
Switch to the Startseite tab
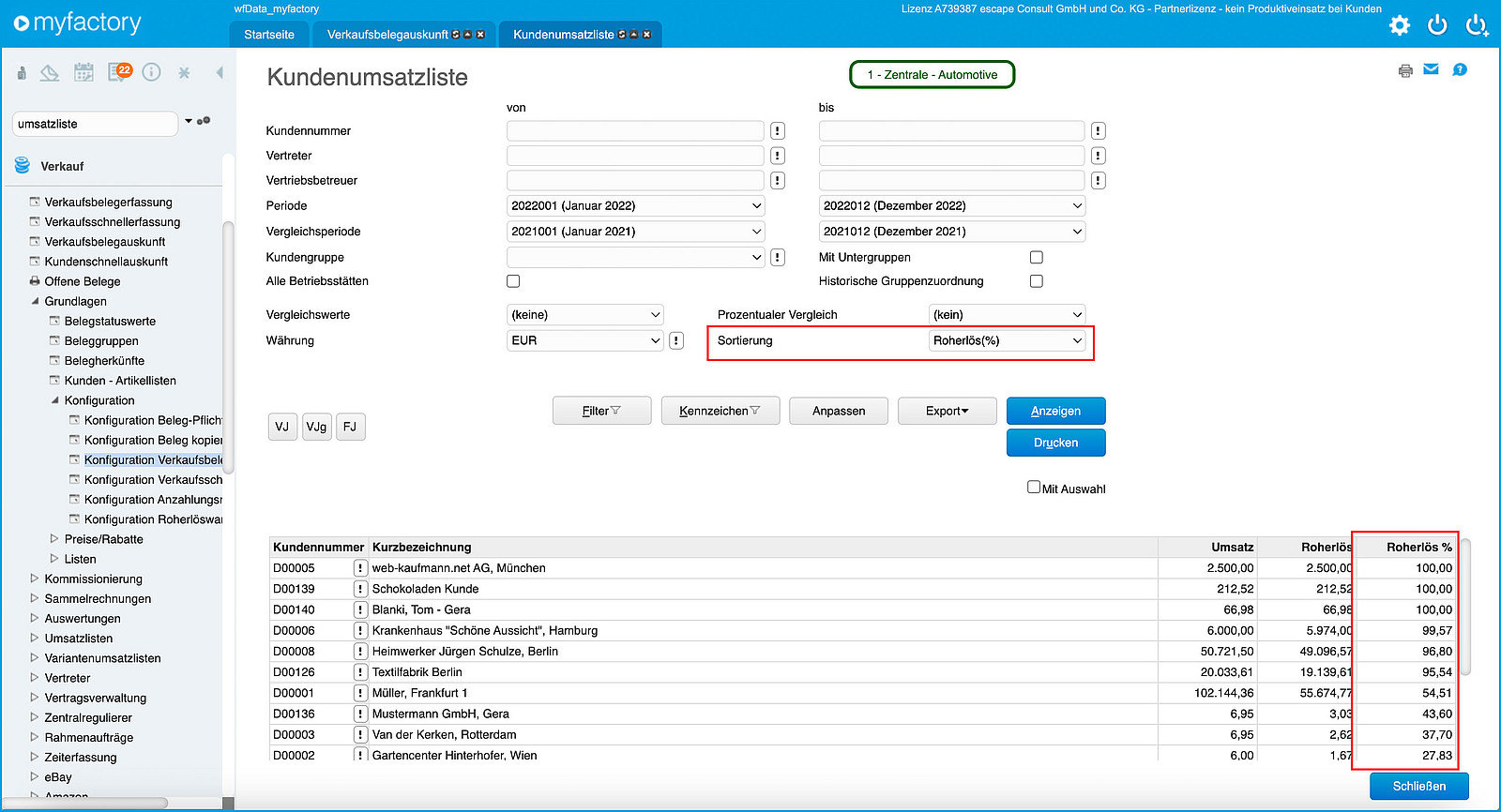(269, 35)
